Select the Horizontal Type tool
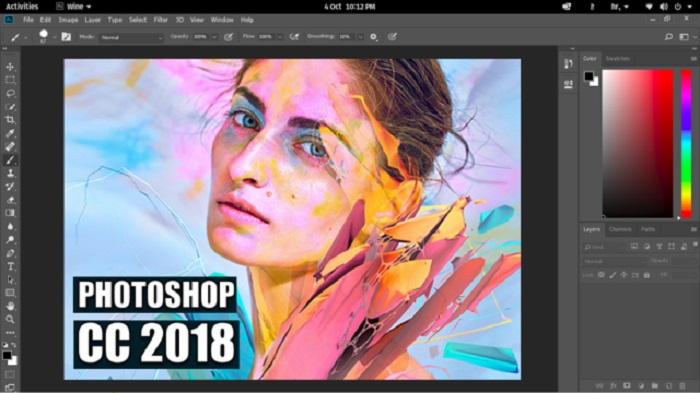Viewport: 700px width, 393px height. (x=10, y=267)
